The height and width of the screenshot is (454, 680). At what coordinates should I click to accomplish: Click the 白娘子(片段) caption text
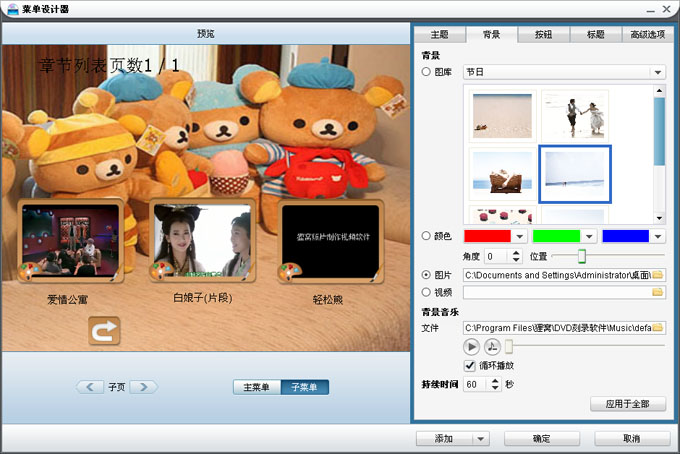click(203, 298)
